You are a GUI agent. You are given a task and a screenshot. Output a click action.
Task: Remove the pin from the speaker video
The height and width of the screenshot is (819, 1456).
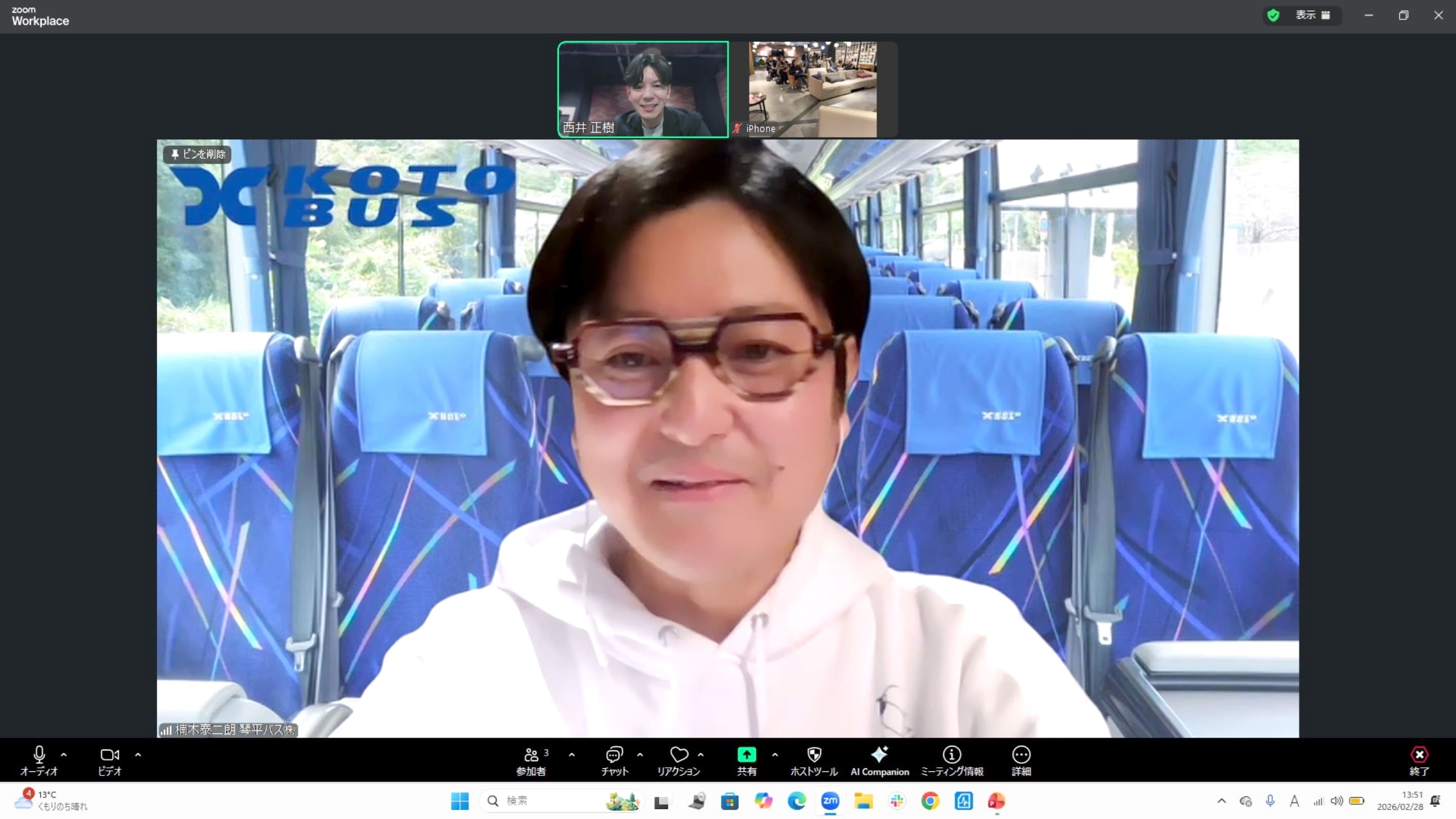coord(197,154)
